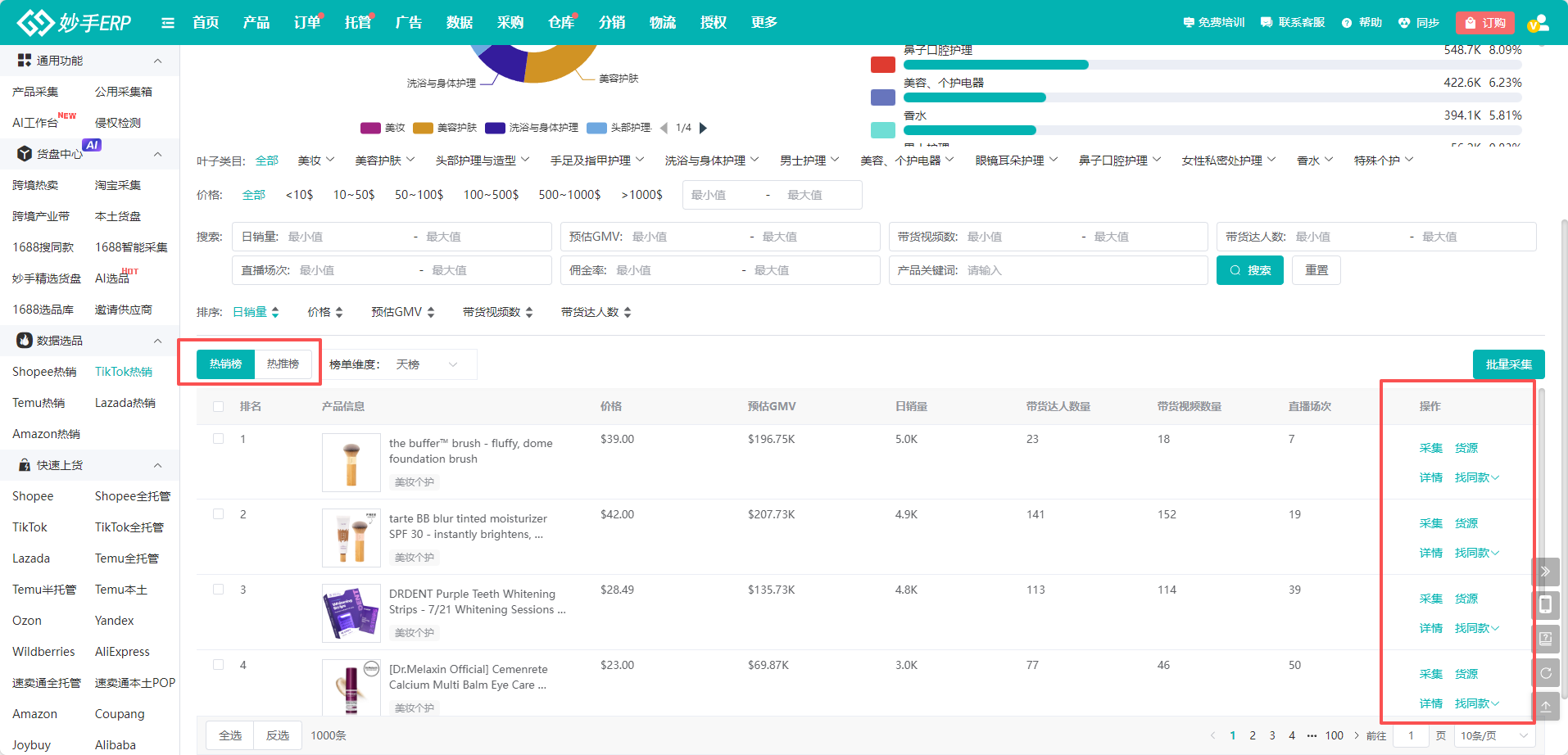Go to next chart legend page arrow
The image size is (1568, 755).
(x=703, y=128)
